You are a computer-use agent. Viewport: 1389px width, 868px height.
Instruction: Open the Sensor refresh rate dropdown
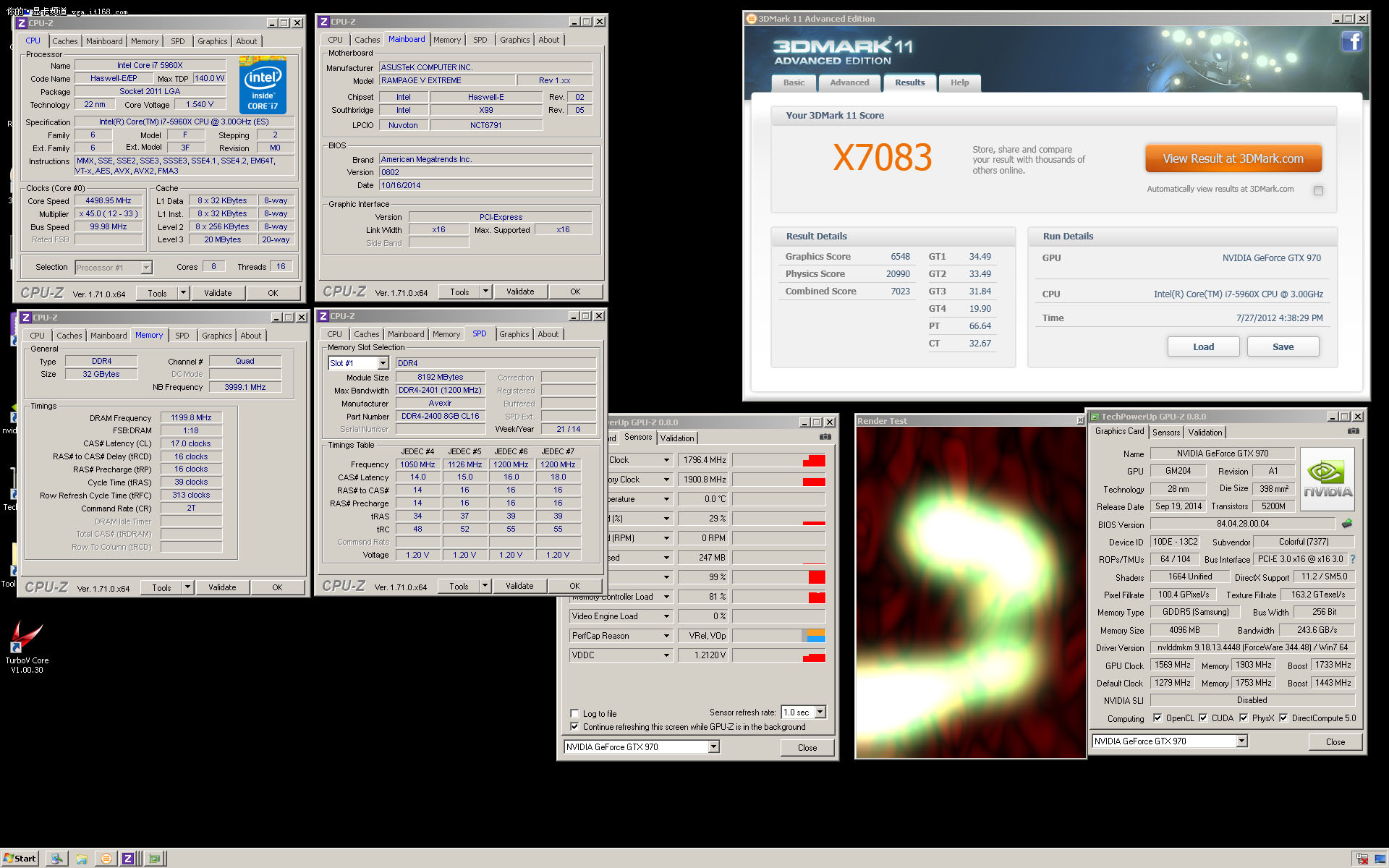[x=820, y=712]
